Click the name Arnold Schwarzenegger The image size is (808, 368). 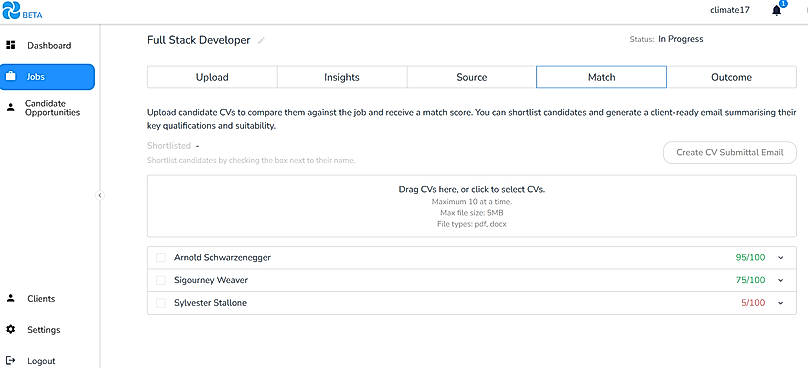tap(222, 258)
